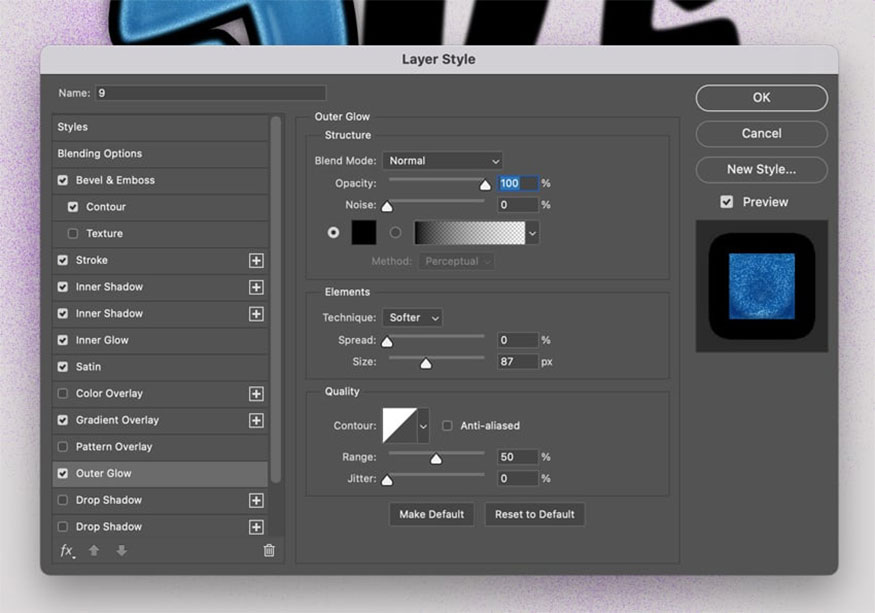Screen dimensions: 875x613
Task: Add another Color Overlay with plus icon
Action: [256, 394]
